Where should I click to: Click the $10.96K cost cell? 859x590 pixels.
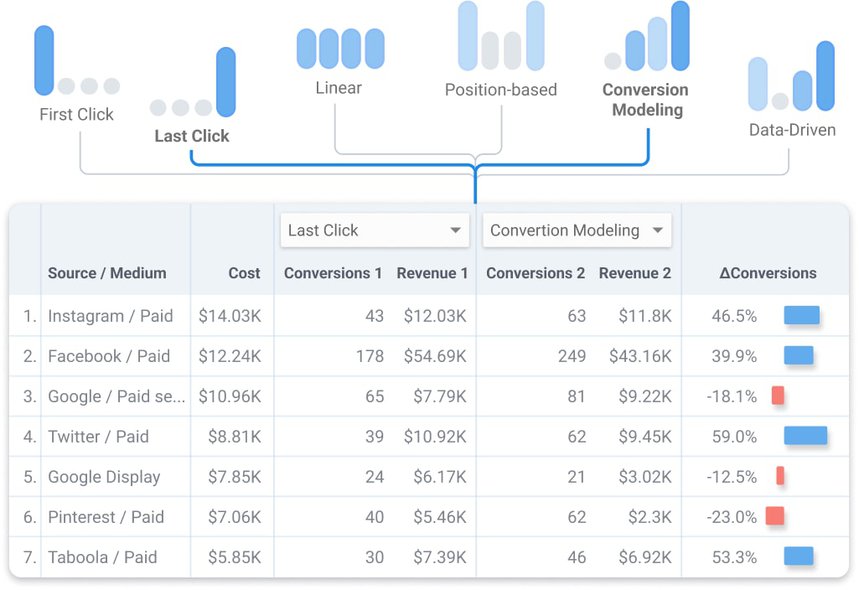(x=230, y=397)
